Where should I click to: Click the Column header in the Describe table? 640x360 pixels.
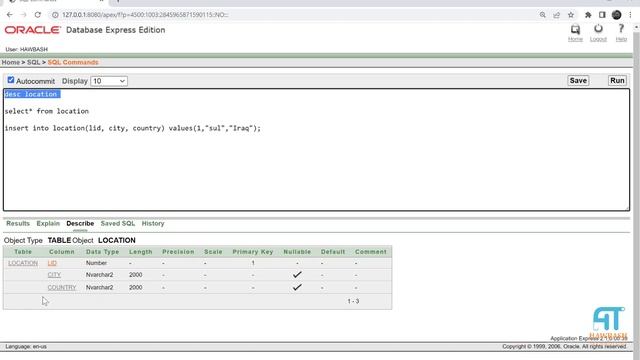(62, 252)
